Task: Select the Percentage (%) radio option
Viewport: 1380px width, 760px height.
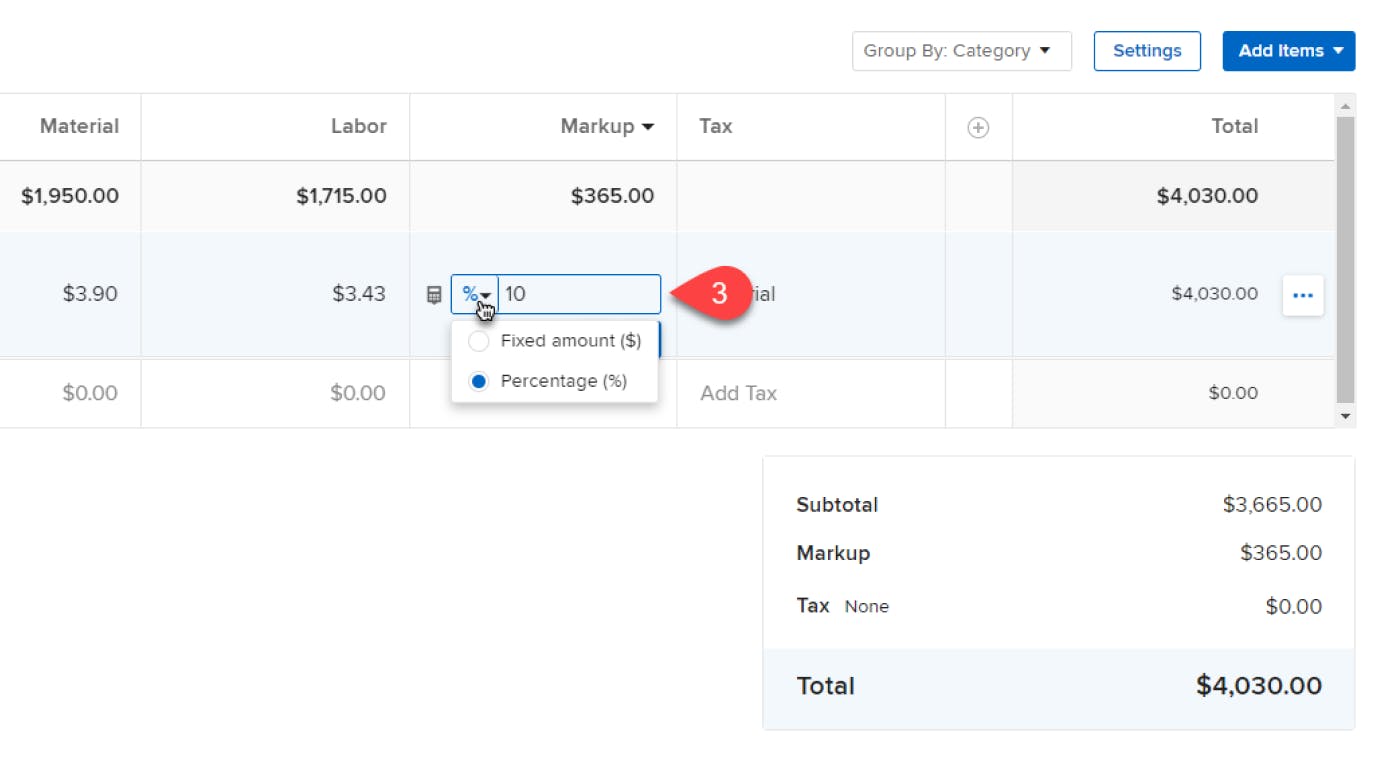Action: (x=479, y=381)
